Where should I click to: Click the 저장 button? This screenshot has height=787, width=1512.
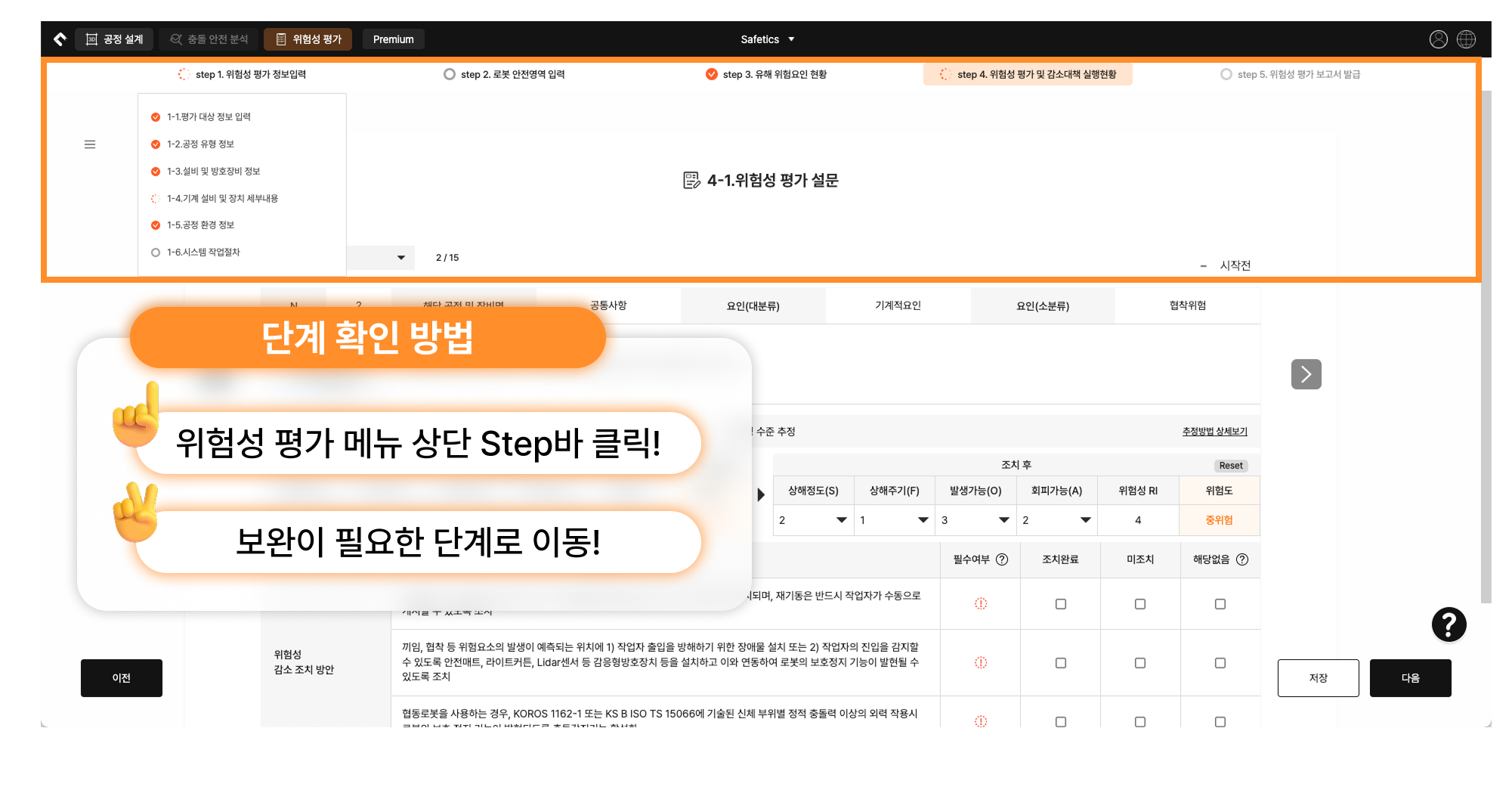tap(1318, 678)
